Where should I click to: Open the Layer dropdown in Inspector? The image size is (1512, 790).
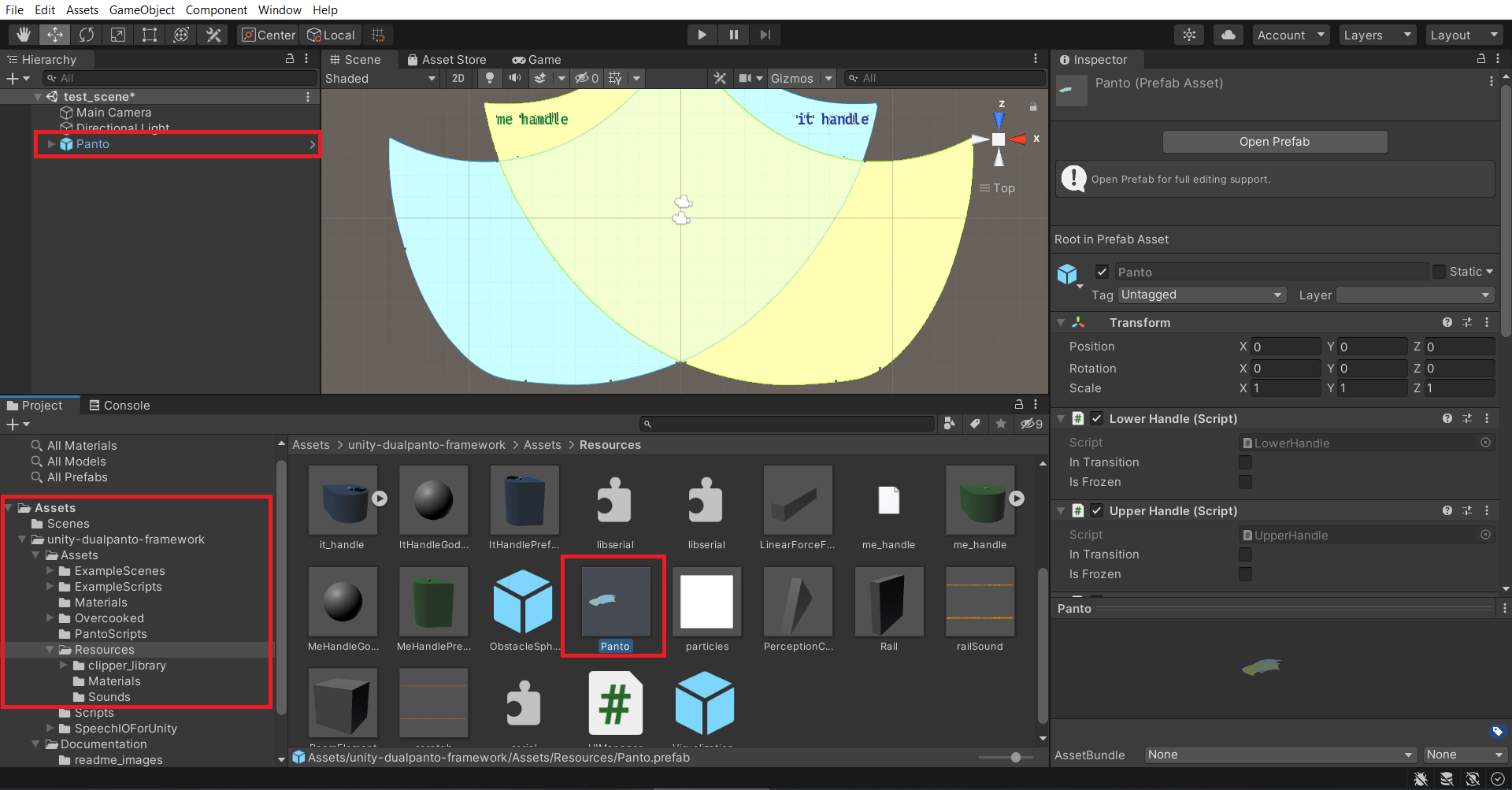pyautogui.click(x=1415, y=295)
